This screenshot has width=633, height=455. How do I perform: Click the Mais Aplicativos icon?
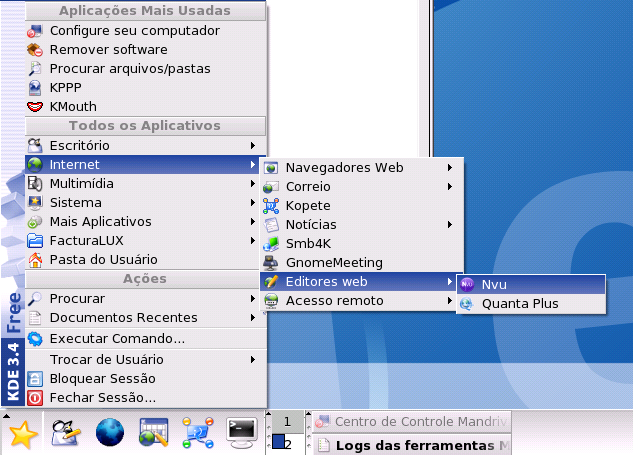tap(35, 222)
